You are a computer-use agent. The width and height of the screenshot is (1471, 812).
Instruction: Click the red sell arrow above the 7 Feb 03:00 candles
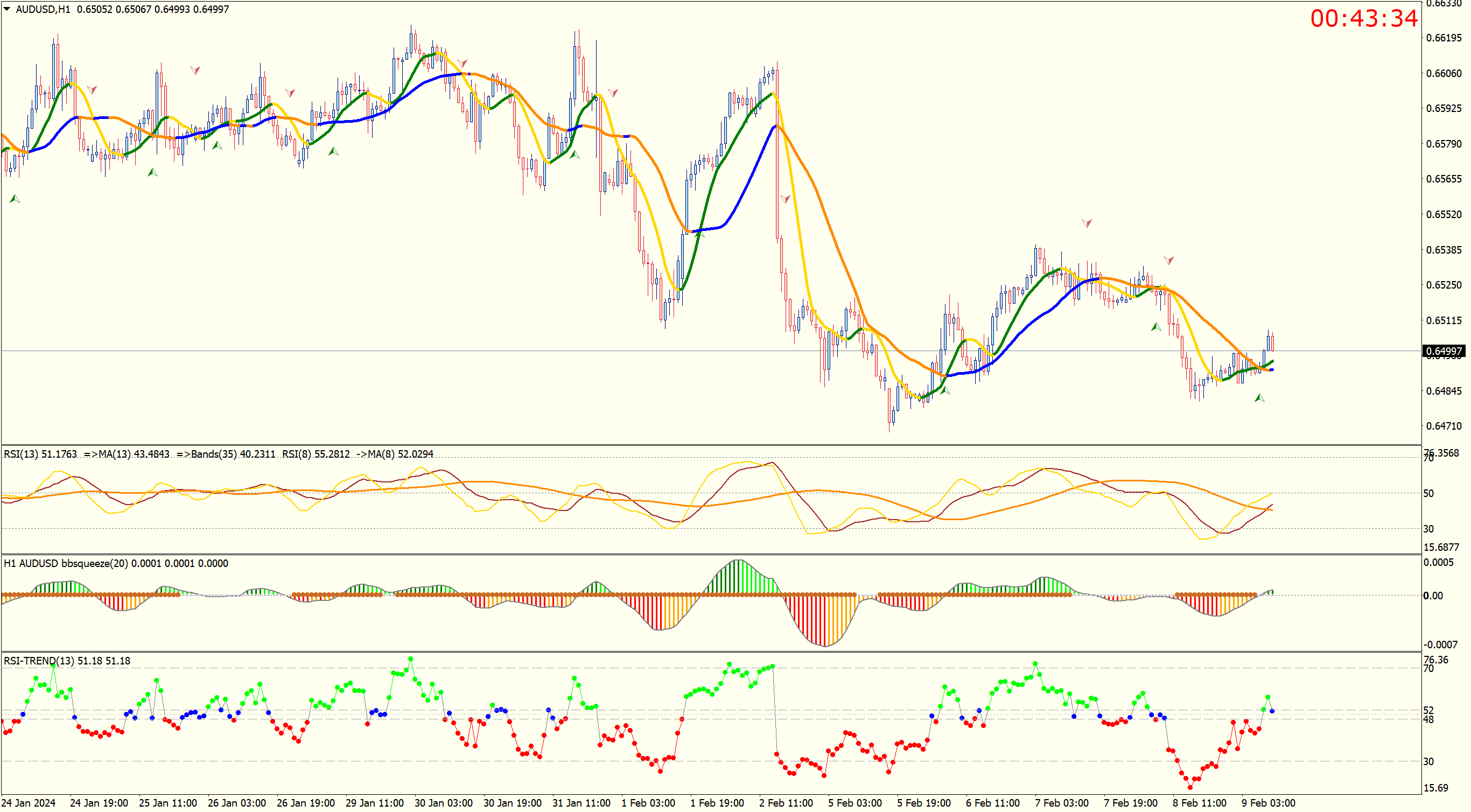(x=1087, y=223)
